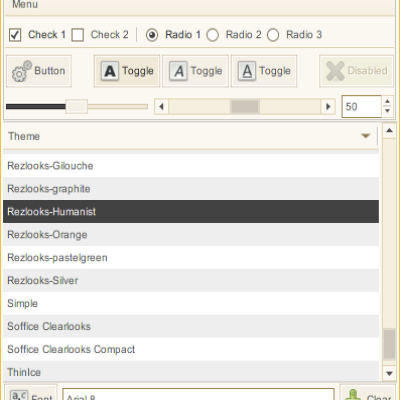Click the Clear button
This screenshot has height=400, width=400.
pos(368,393)
